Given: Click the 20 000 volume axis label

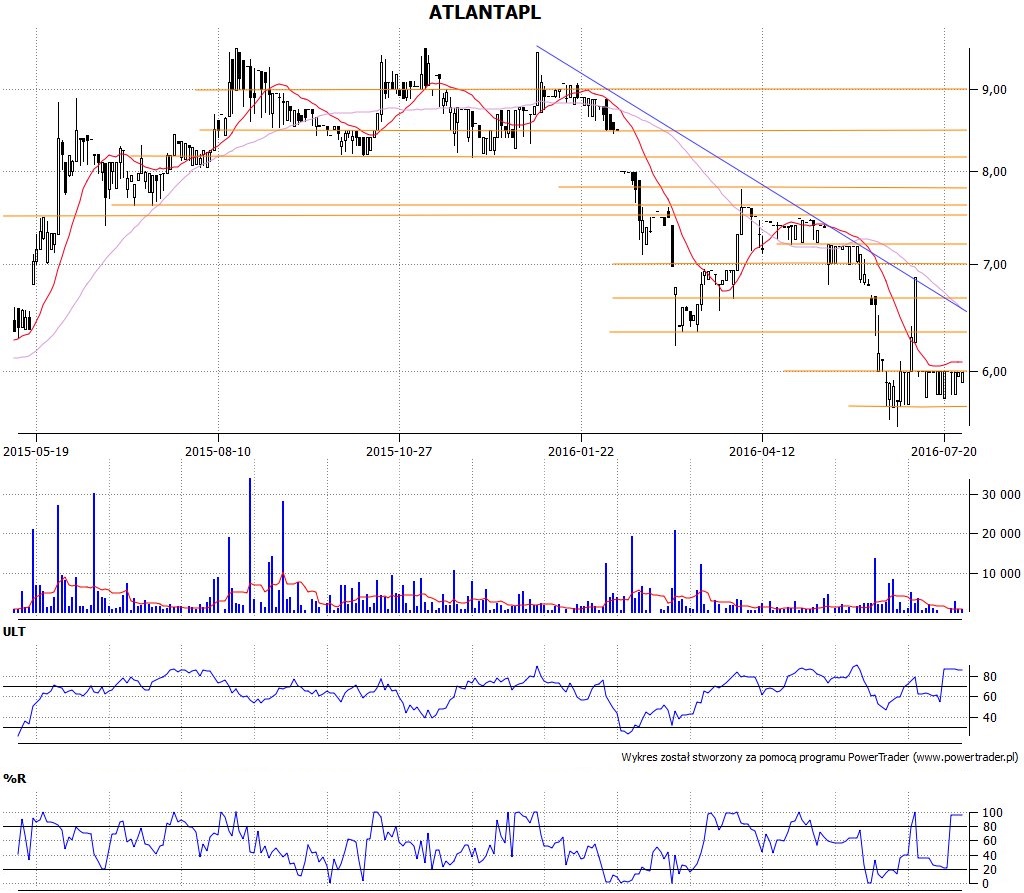Looking at the screenshot, I should (x=1001, y=534).
